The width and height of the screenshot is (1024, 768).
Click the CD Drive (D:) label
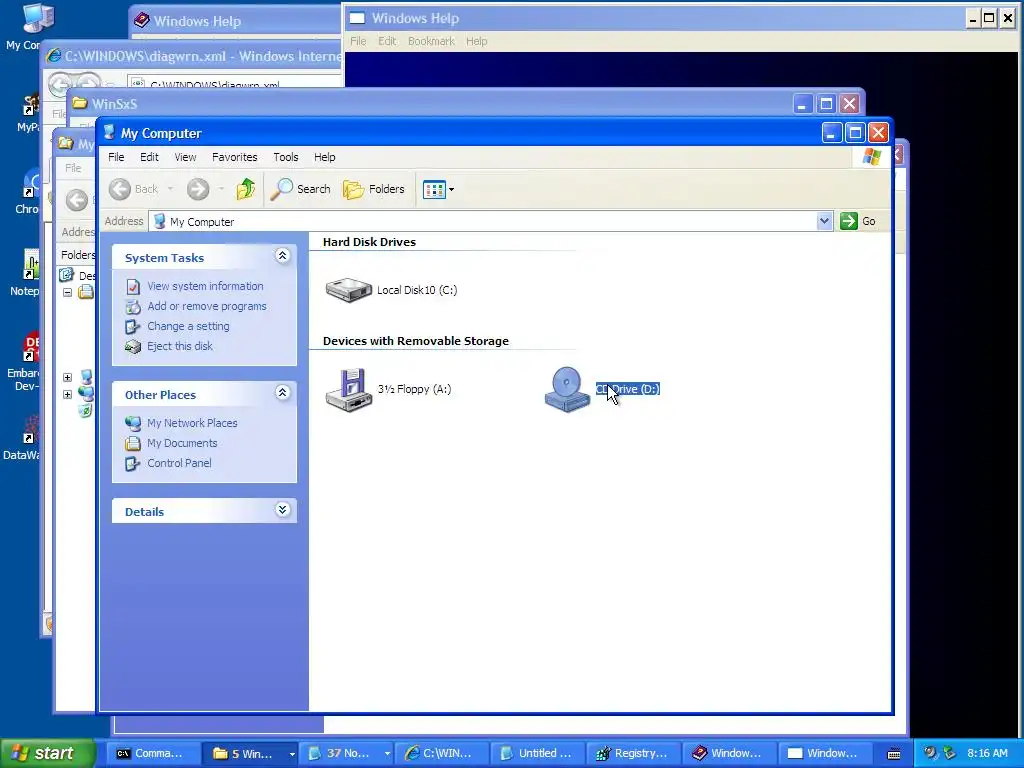(628, 389)
